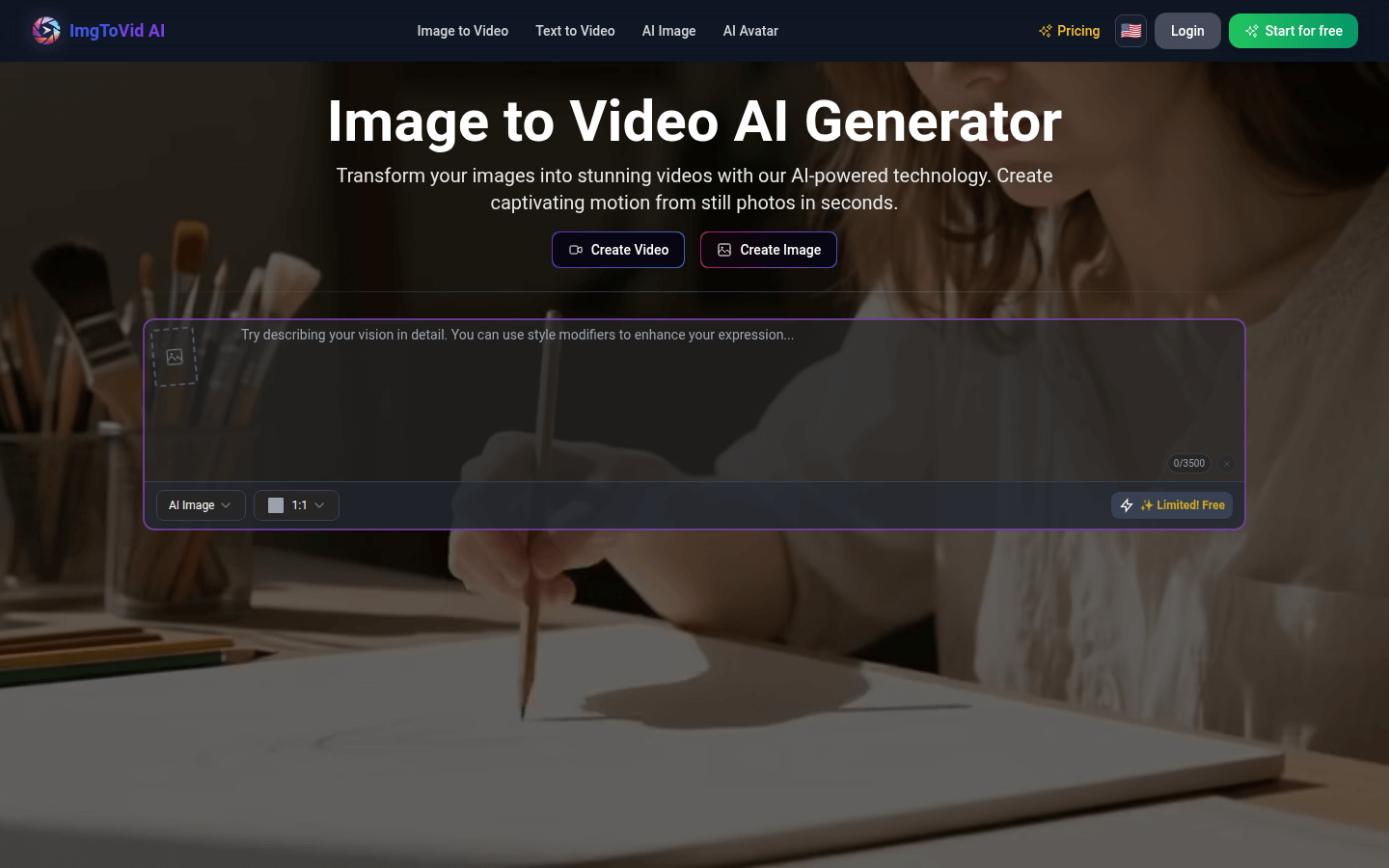Click the ImgToVid AI logo icon
Viewport: 1389px width, 868px height.
[45, 31]
